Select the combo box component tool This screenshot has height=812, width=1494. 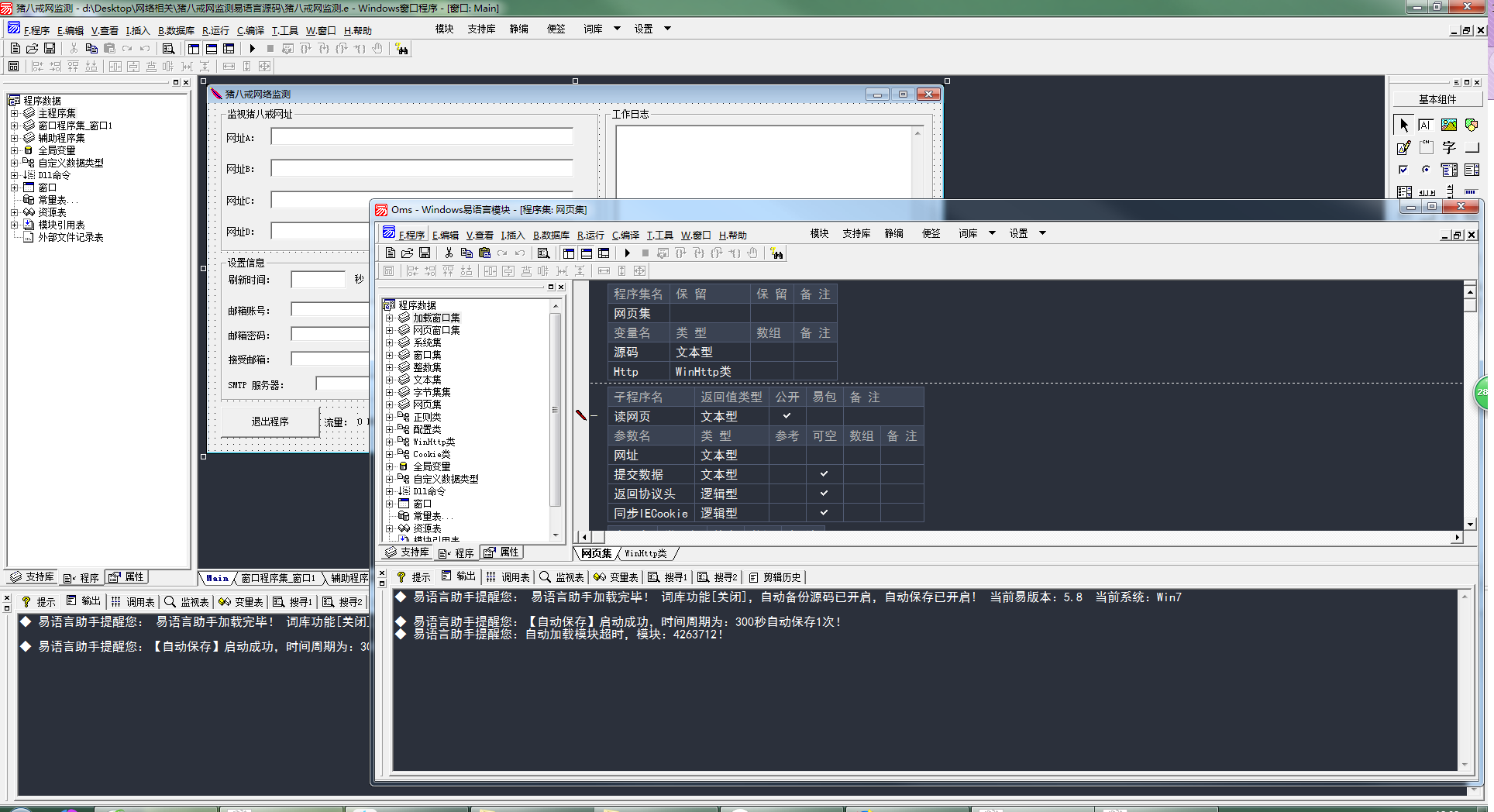[x=1449, y=170]
